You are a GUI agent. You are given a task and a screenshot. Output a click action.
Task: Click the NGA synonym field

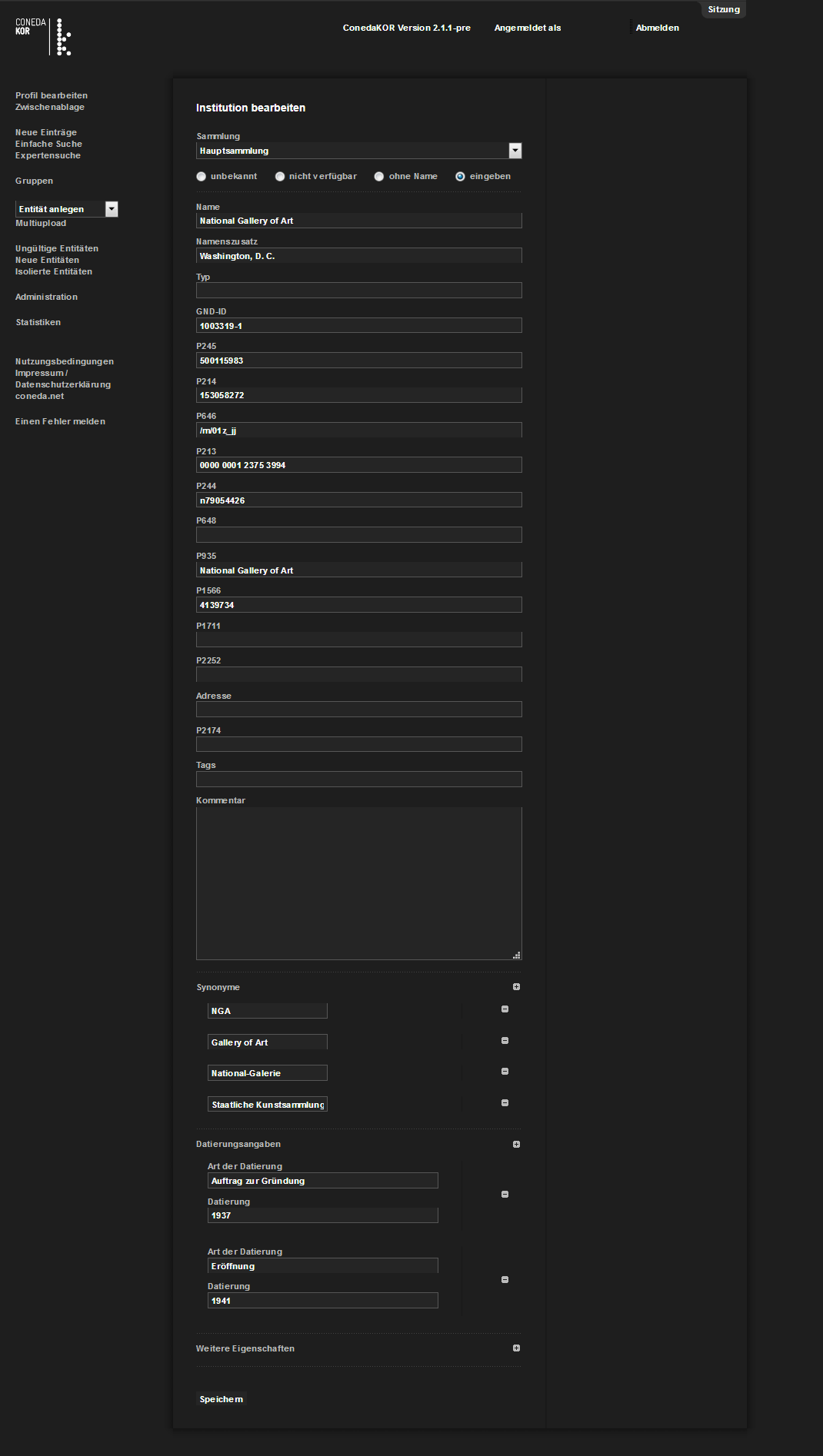click(x=268, y=1011)
